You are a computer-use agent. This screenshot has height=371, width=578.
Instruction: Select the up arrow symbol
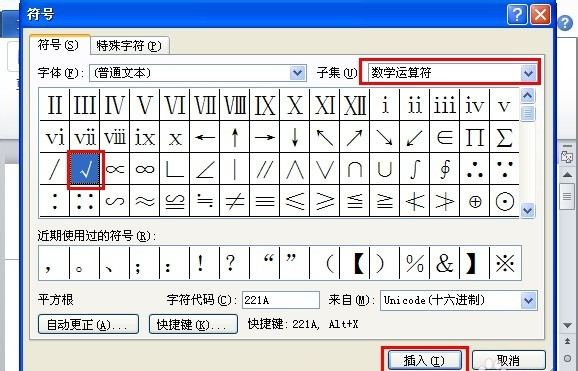tap(235, 137)
